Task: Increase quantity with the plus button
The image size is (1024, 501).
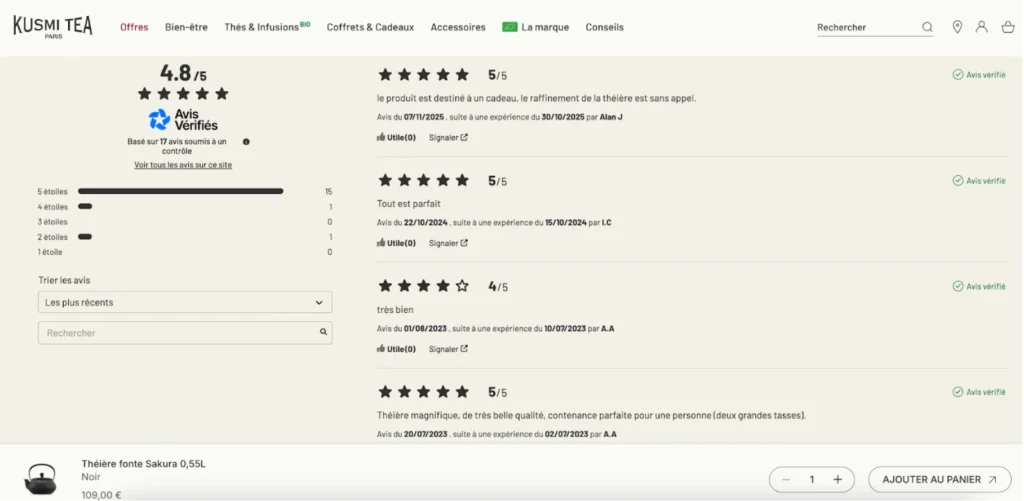Action: (837, 479)
